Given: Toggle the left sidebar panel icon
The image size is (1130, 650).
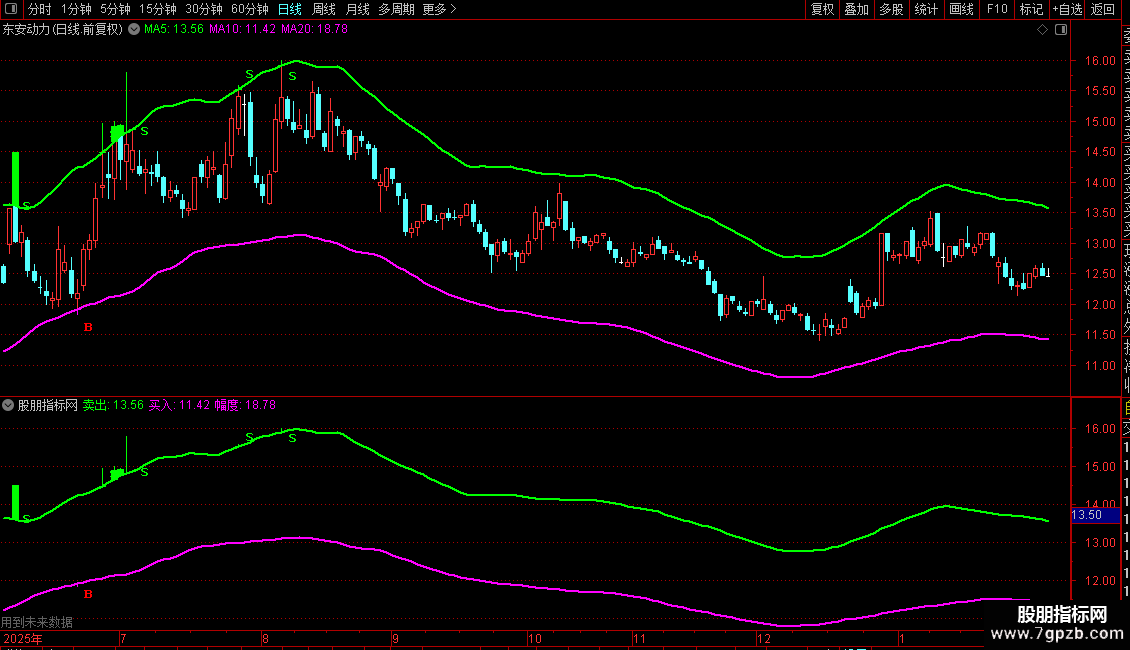Looking at the screenshot, I should click(12, 10).
